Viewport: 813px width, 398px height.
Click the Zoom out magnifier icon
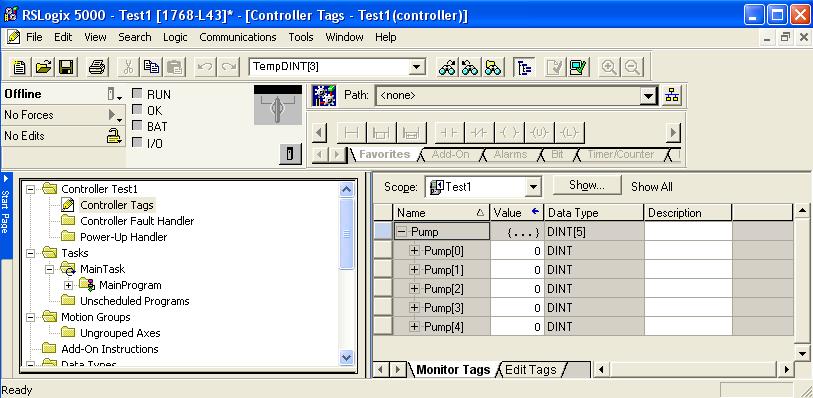point(632,67)
